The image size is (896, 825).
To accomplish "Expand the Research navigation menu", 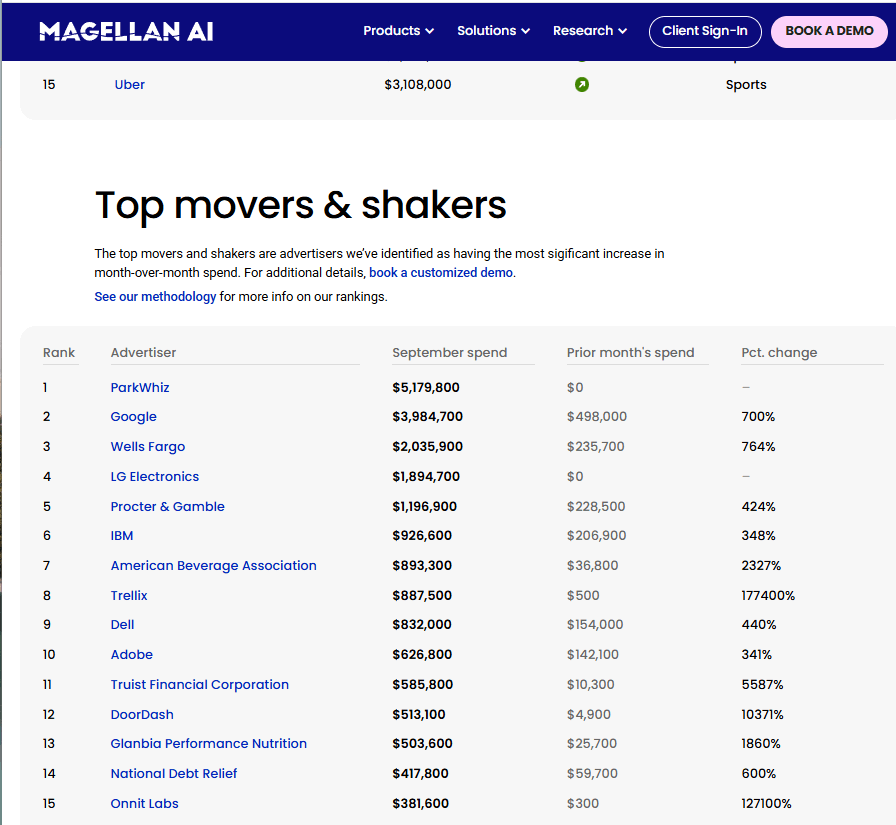I will tap(589, 31).
